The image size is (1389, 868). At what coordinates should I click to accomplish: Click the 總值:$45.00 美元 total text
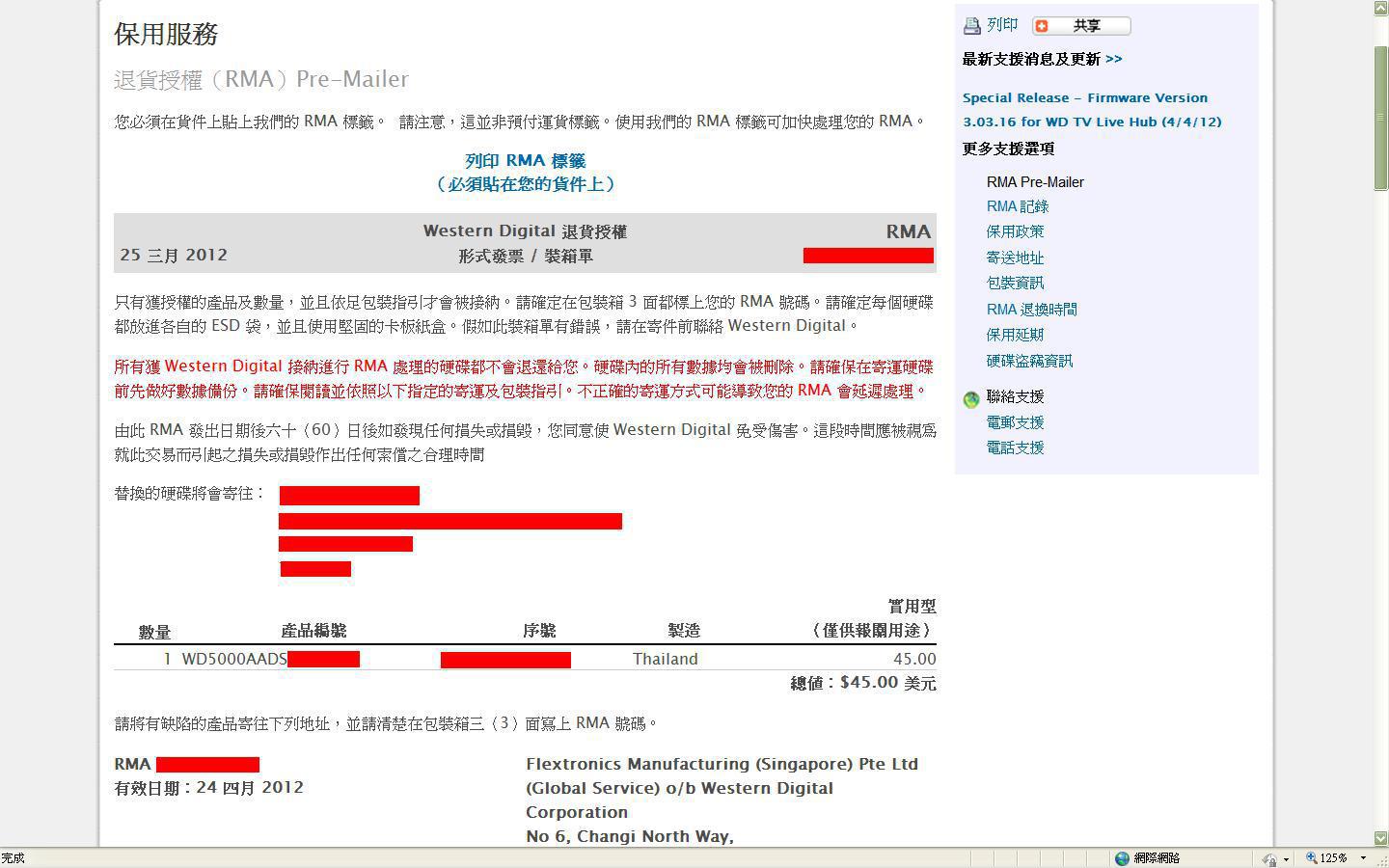point(863,683)
